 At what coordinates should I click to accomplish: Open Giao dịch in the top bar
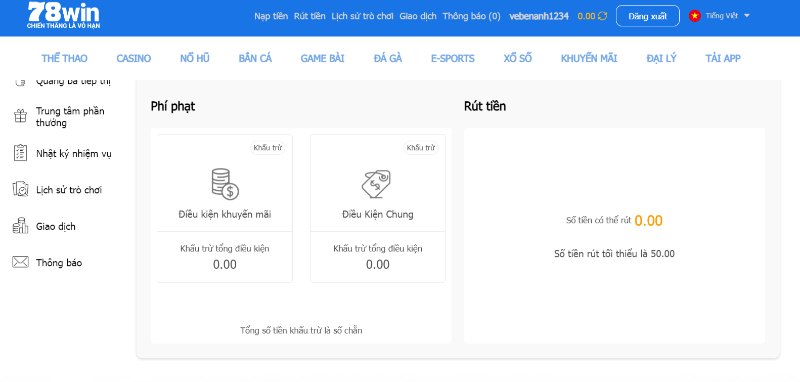tap(418, 16)
